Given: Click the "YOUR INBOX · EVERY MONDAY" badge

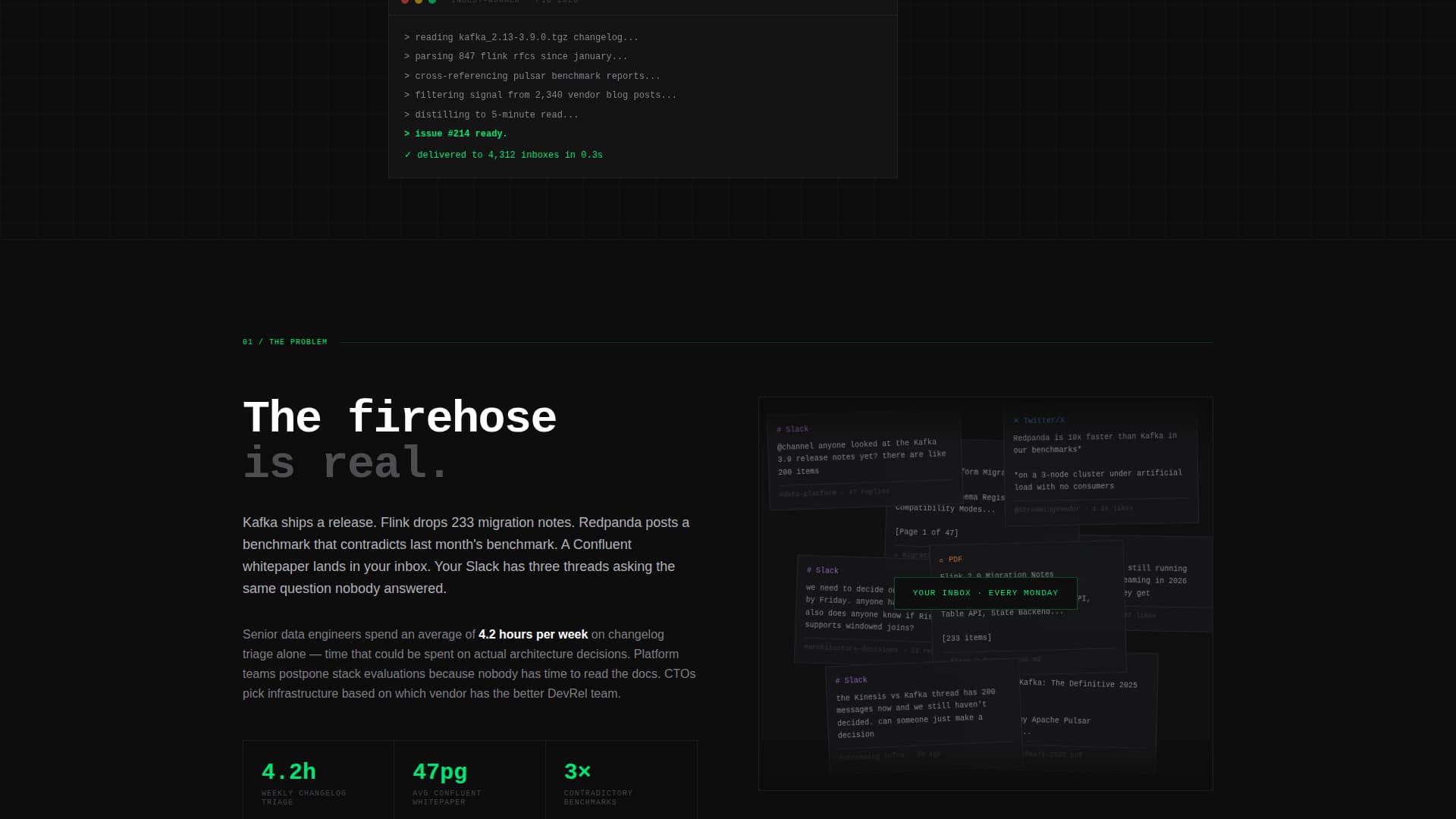Looking at the screenshot, I should pyautogui.click(x=985, y=593).
